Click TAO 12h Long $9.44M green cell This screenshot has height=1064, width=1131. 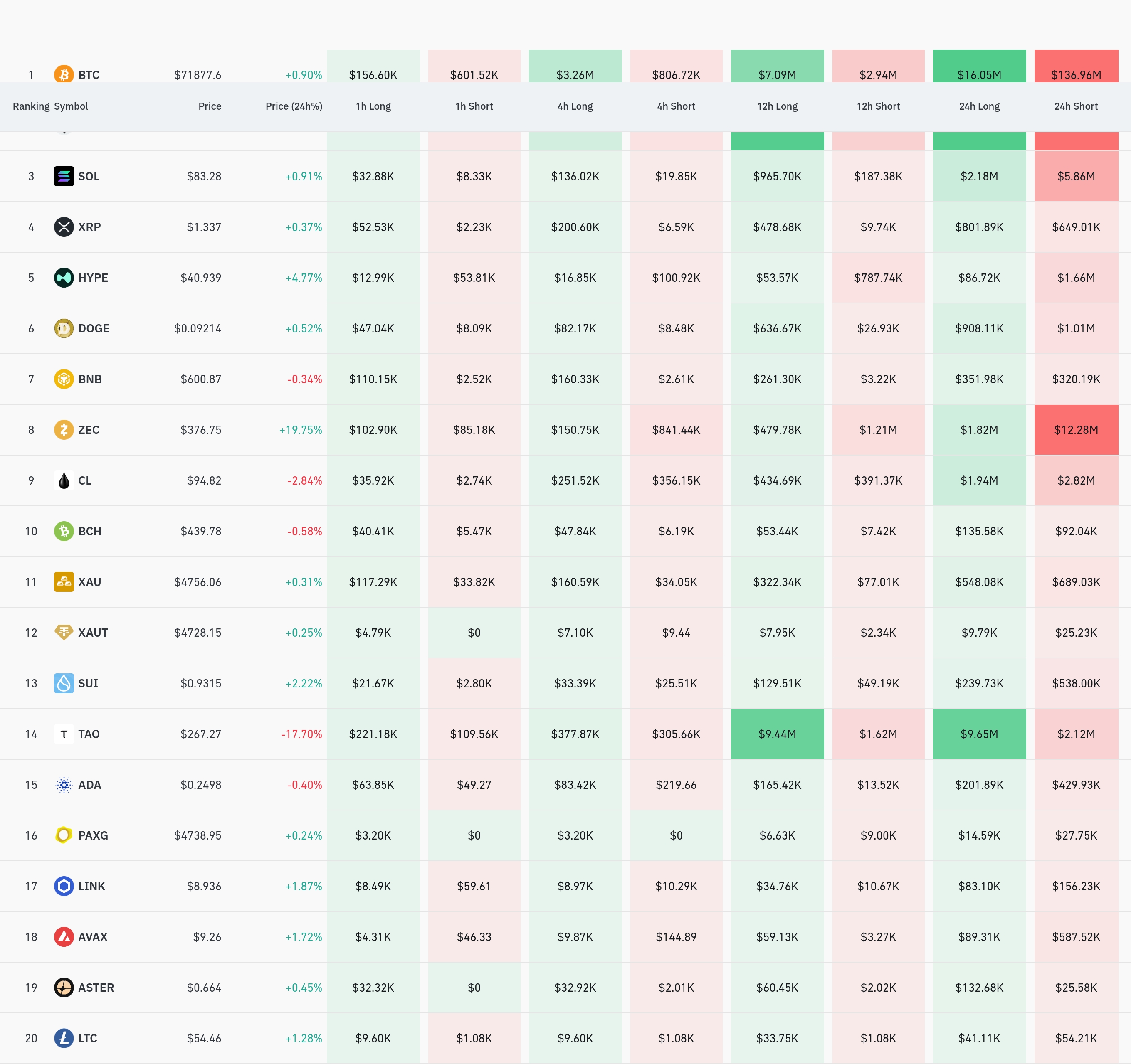click(777, 734)
